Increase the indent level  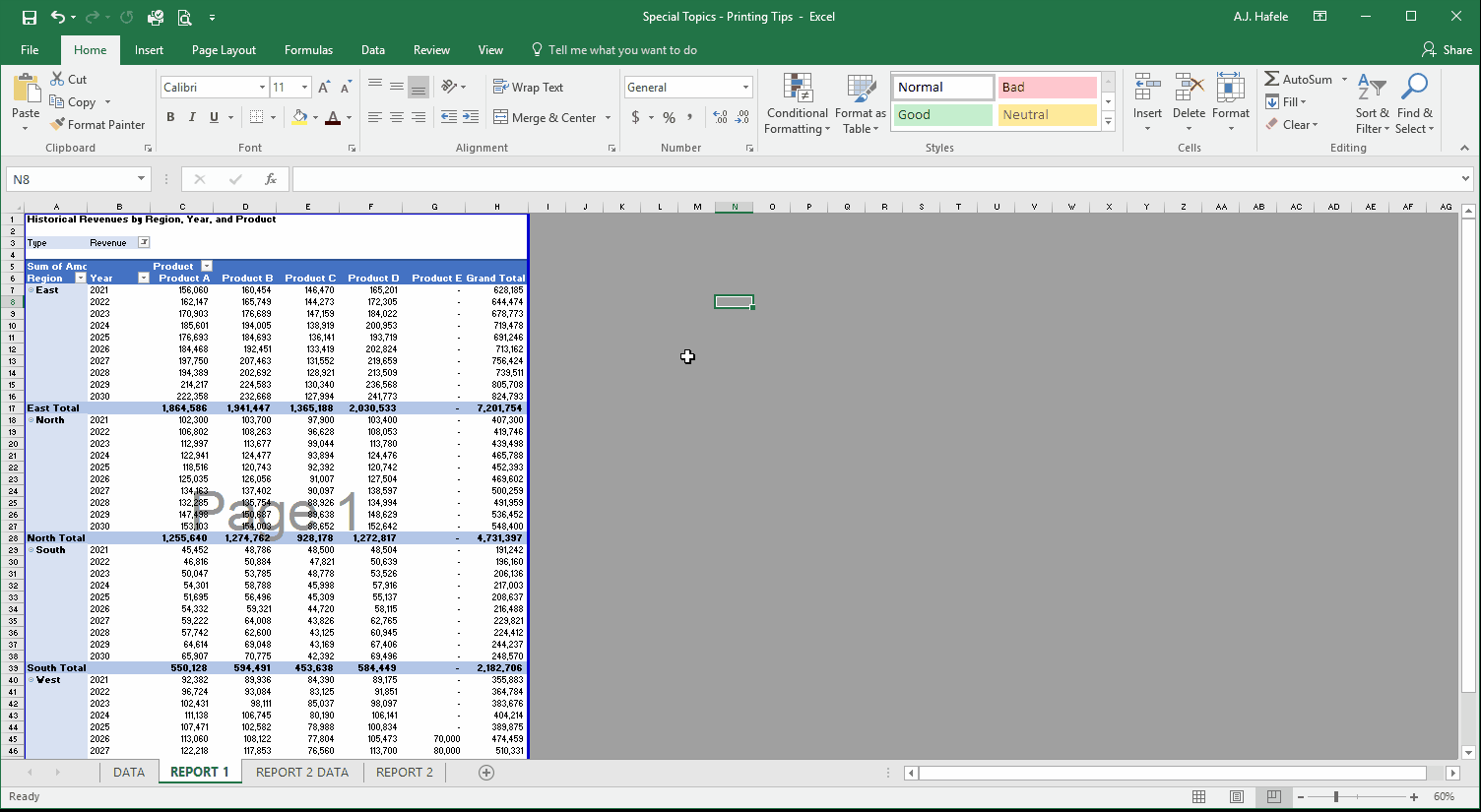tap(471, 117)
